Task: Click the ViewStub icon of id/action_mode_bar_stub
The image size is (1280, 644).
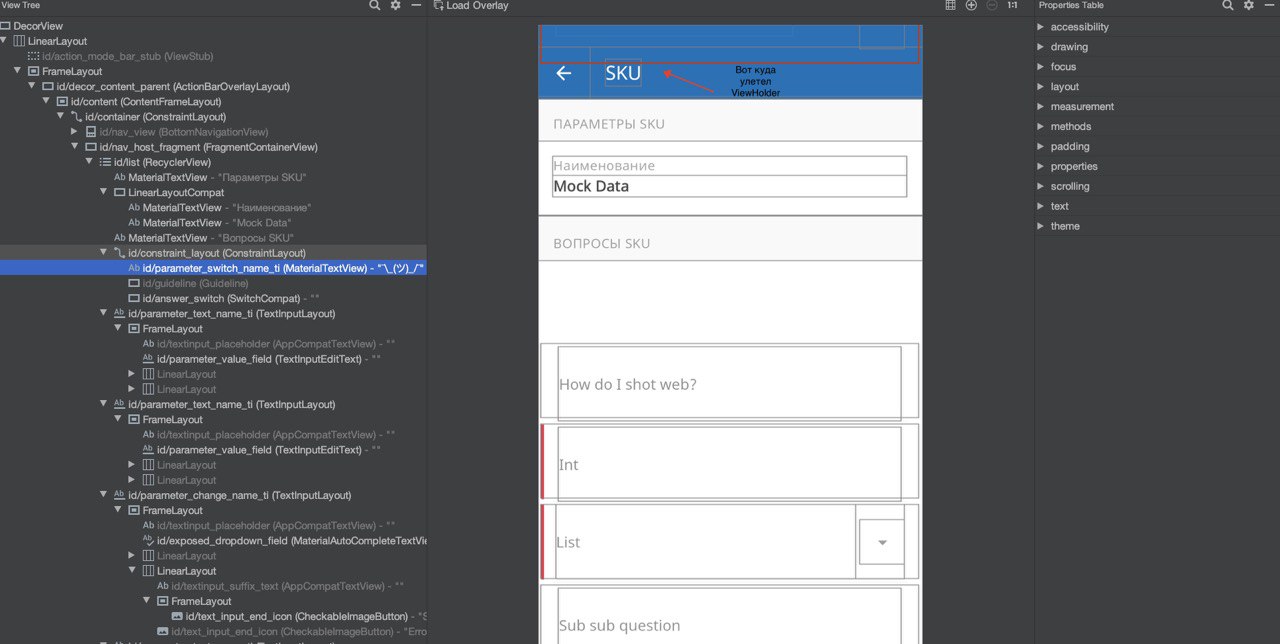Action: [34, 57]
